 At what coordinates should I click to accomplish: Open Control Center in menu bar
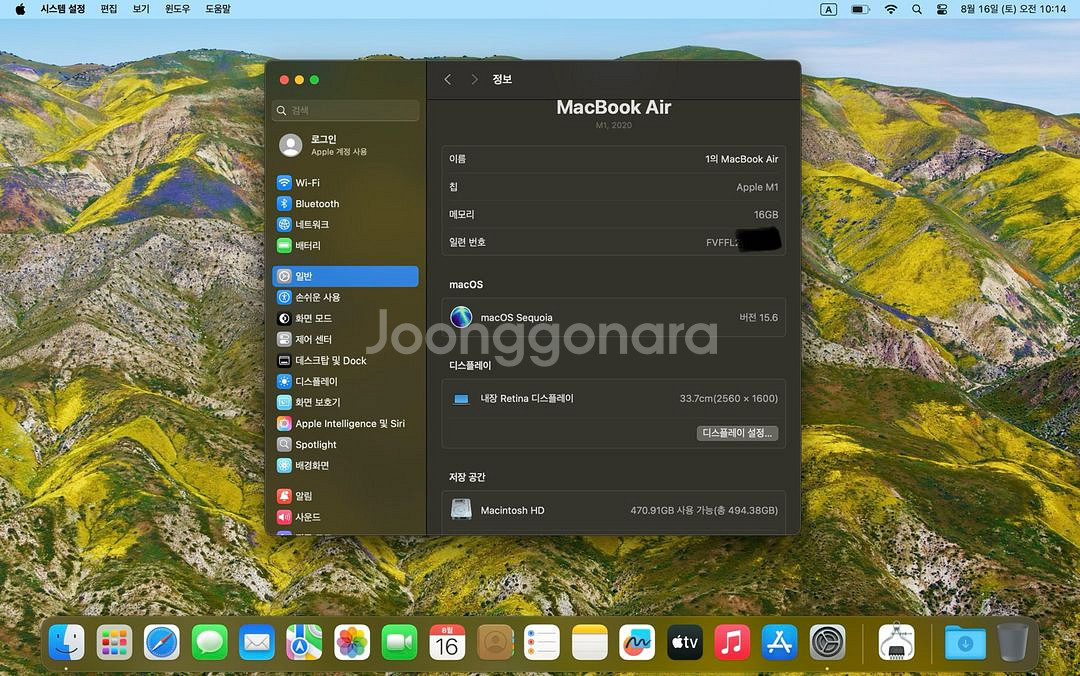click(x=942, y=9)
